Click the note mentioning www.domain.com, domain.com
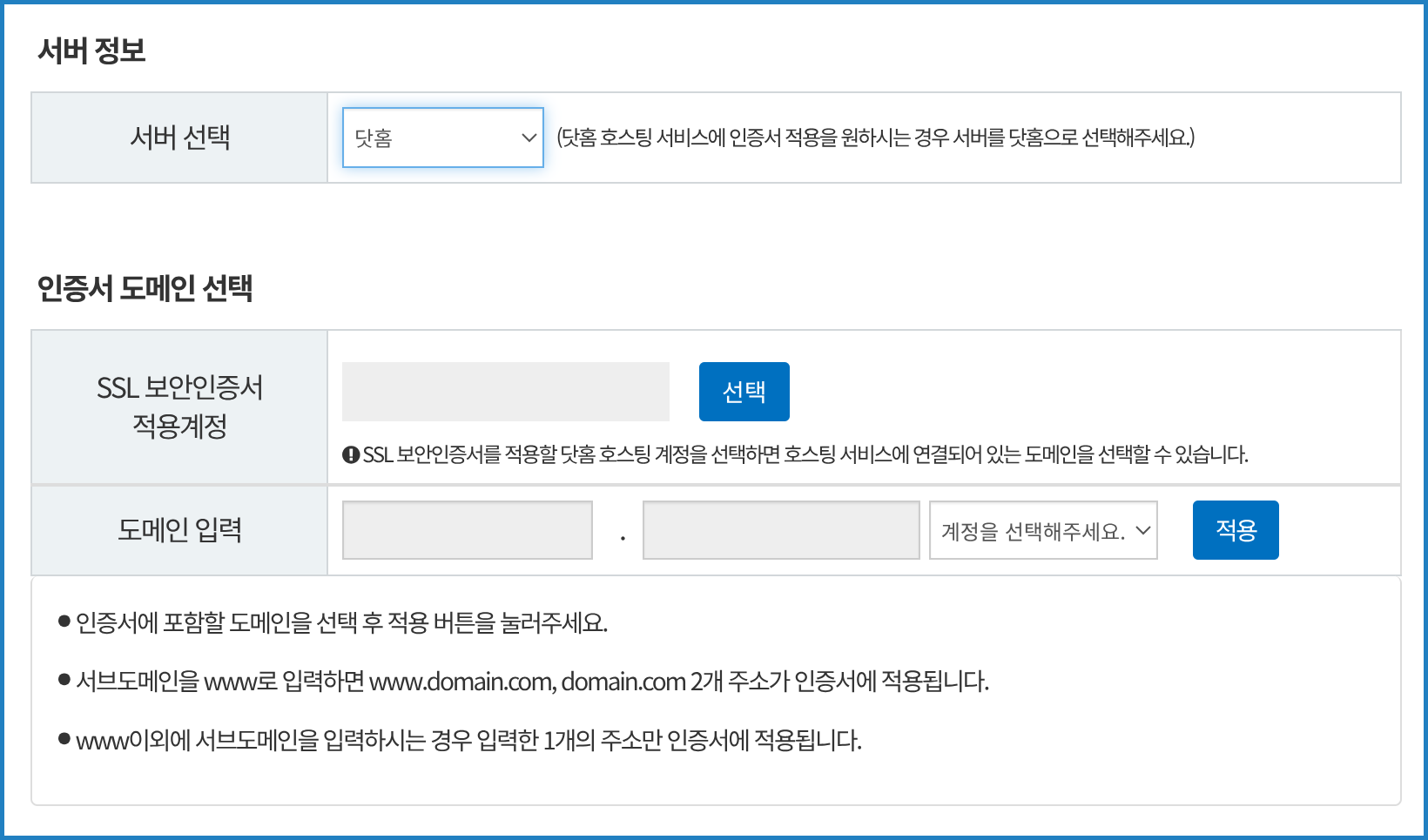This screenshot has height=840, width=1428. coord(532,681)
